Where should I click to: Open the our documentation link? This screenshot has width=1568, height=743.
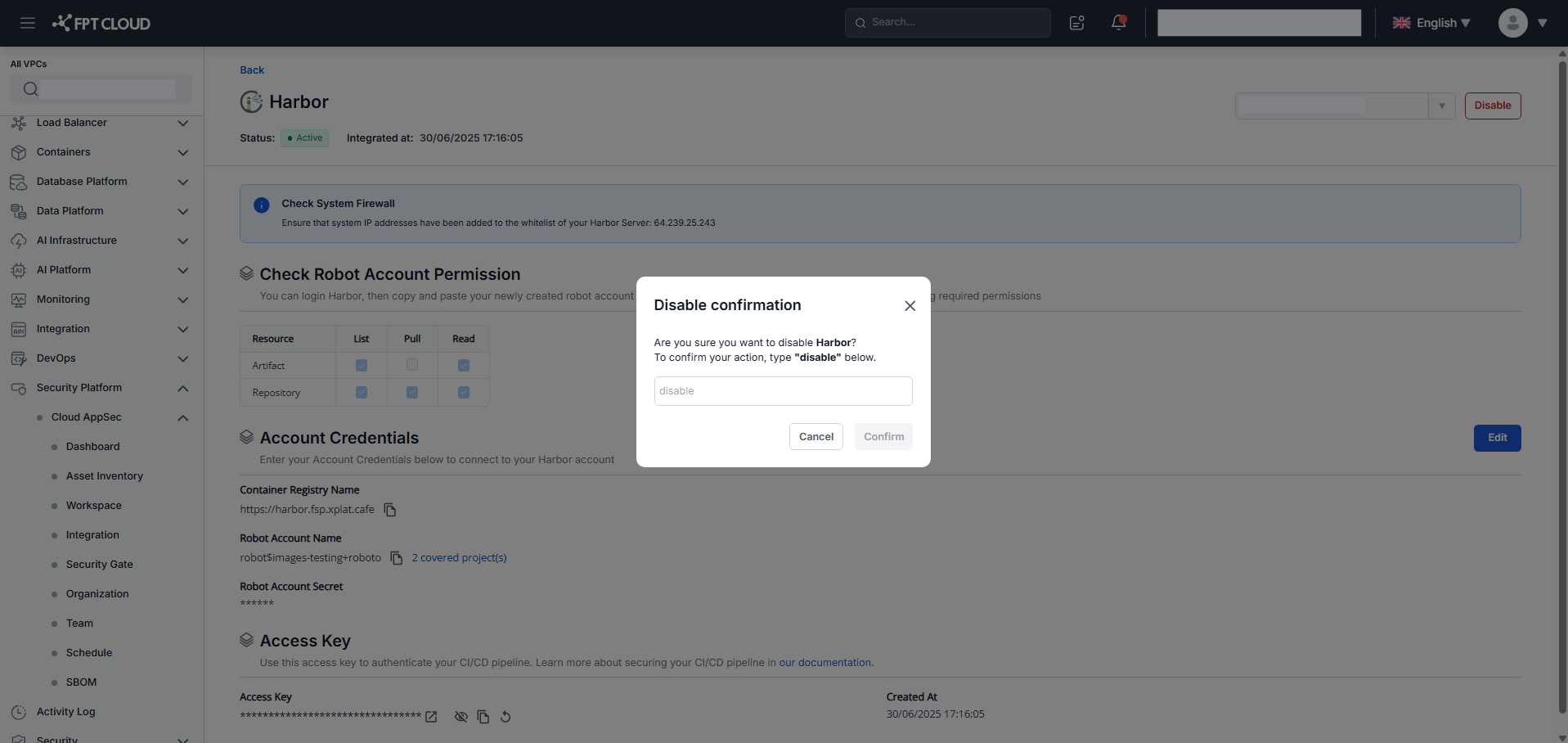pos(824,663)
